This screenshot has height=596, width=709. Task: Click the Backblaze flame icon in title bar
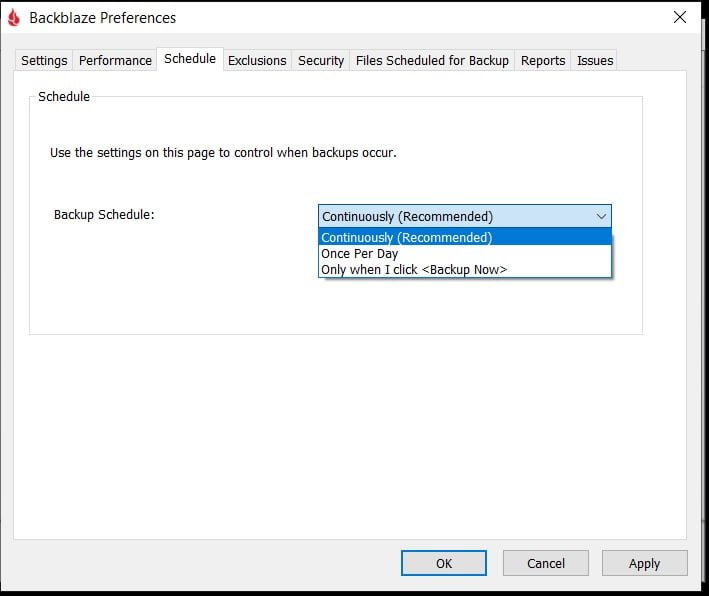(14, 18)
